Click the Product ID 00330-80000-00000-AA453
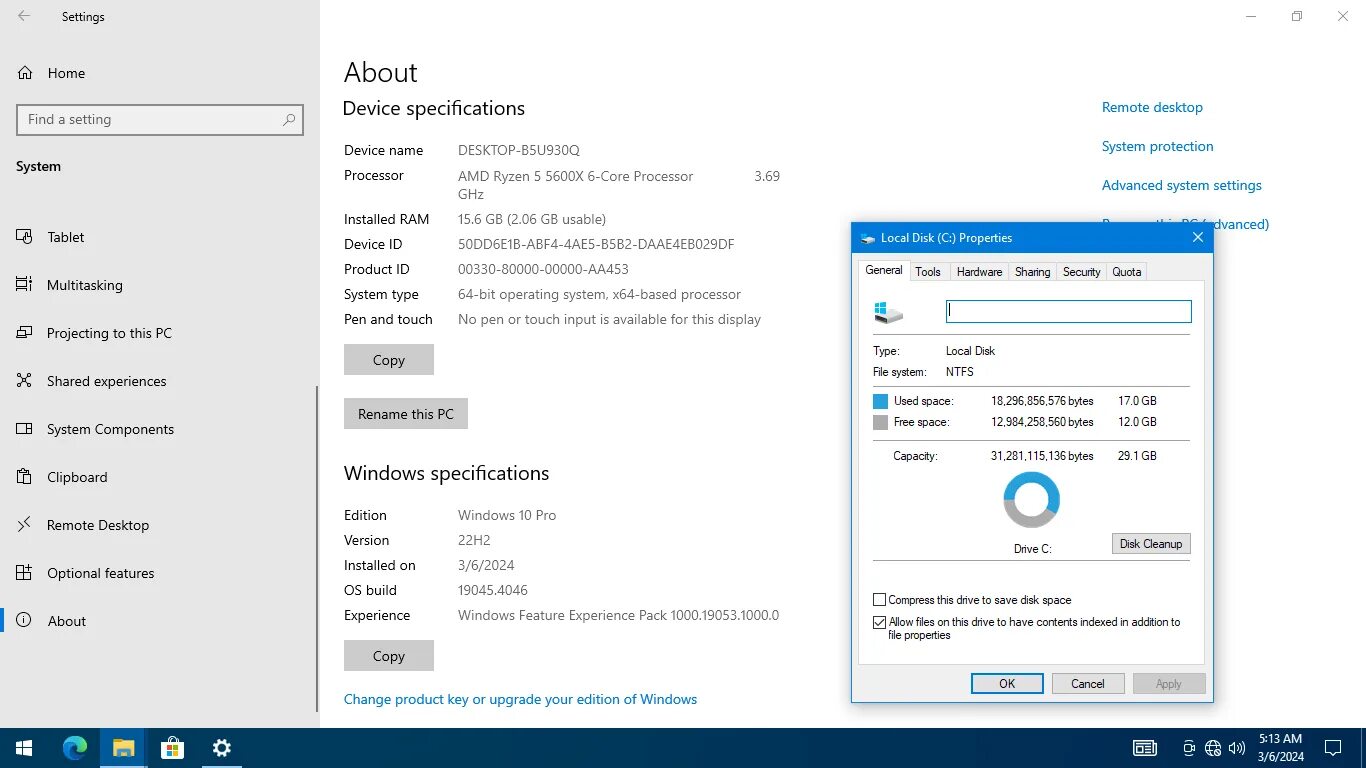The image size is (1366, 768). tap(543, 269)
